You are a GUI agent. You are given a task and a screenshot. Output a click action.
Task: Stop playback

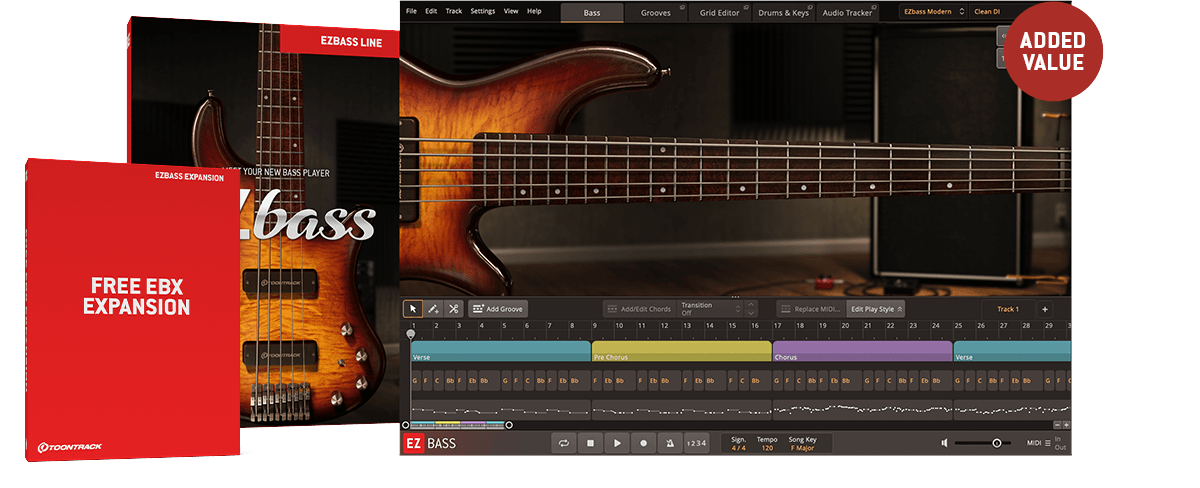click(x=591, y=443)
